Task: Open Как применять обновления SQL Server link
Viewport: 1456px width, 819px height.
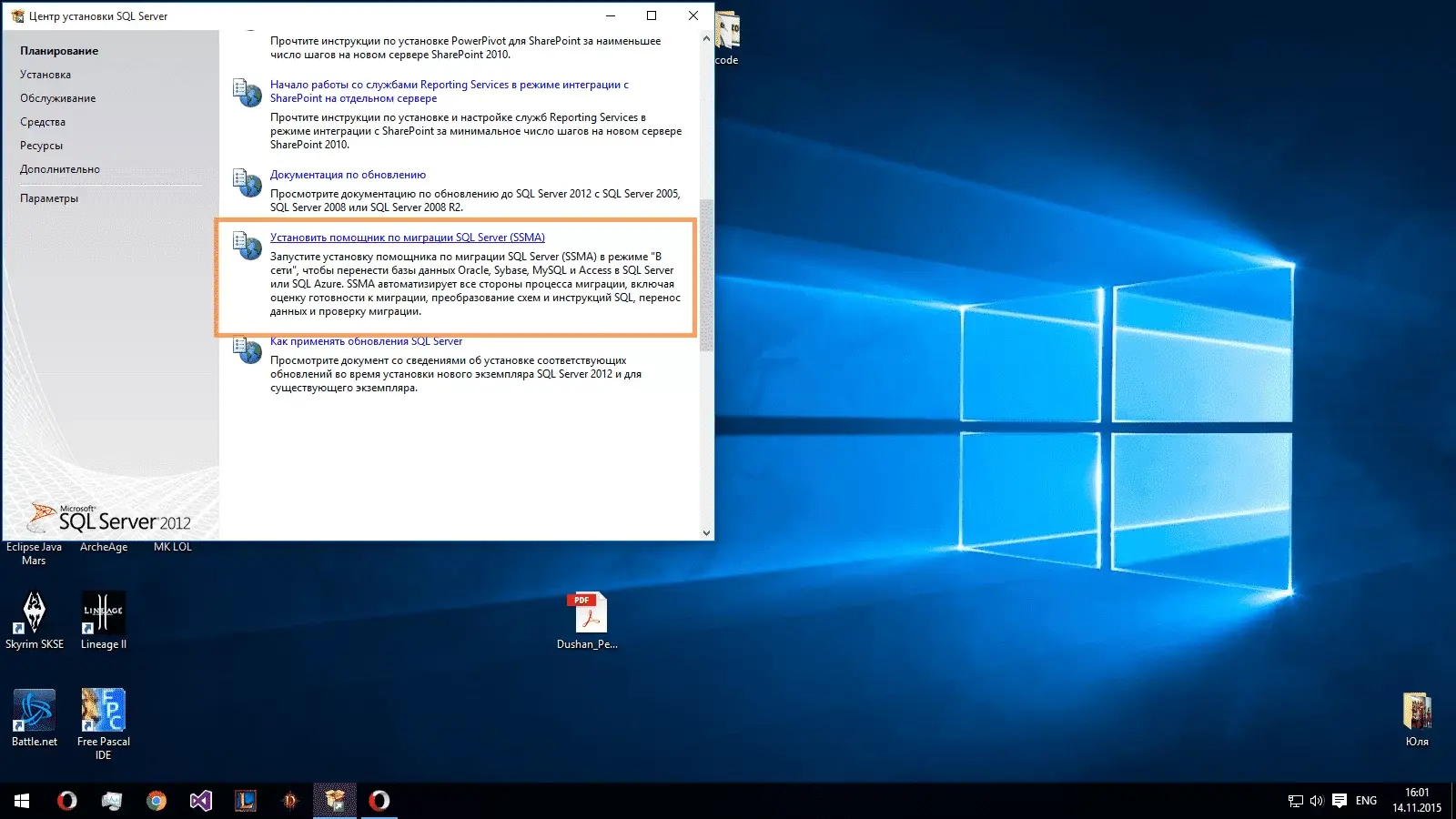Action: tap(366, 342)
